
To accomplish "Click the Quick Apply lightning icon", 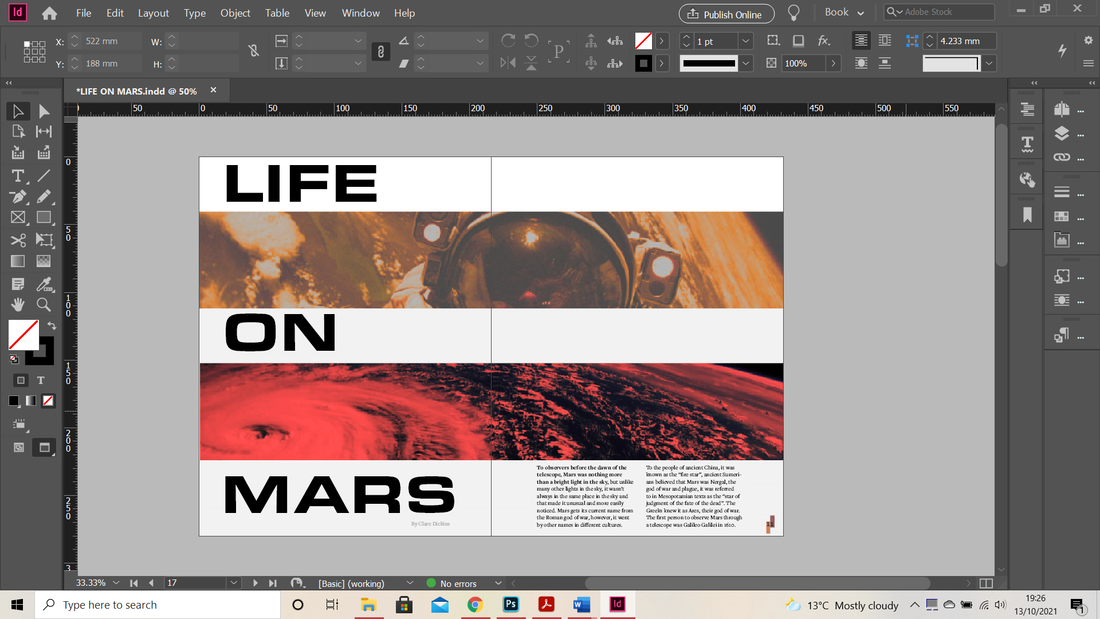I will pyautogui.click(x=1062, y=50).
